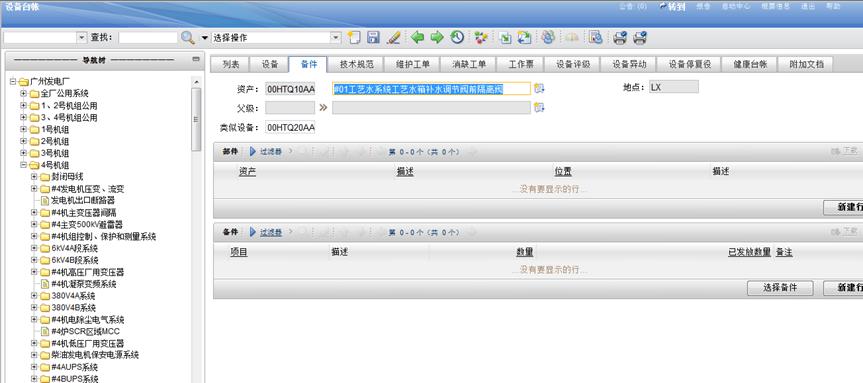This screenshot has width=863, height=383.
Task: Open the 技术规范 tab
Action: tap(356, 64)
